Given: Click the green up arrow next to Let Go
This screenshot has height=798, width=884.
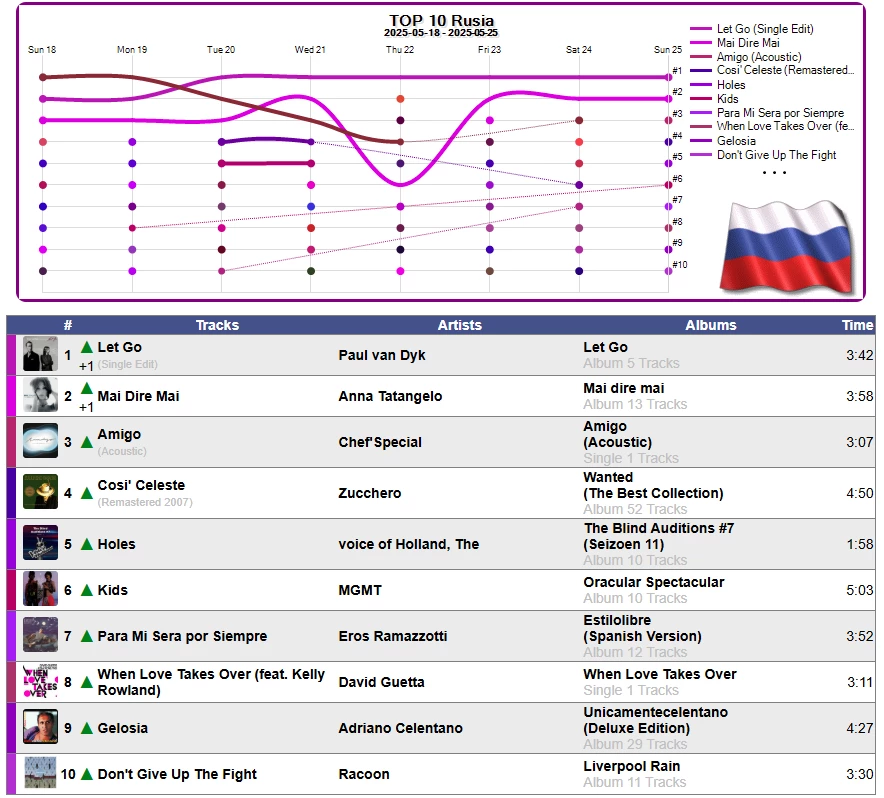Looking at the screenshot, I should click(87, 347).
